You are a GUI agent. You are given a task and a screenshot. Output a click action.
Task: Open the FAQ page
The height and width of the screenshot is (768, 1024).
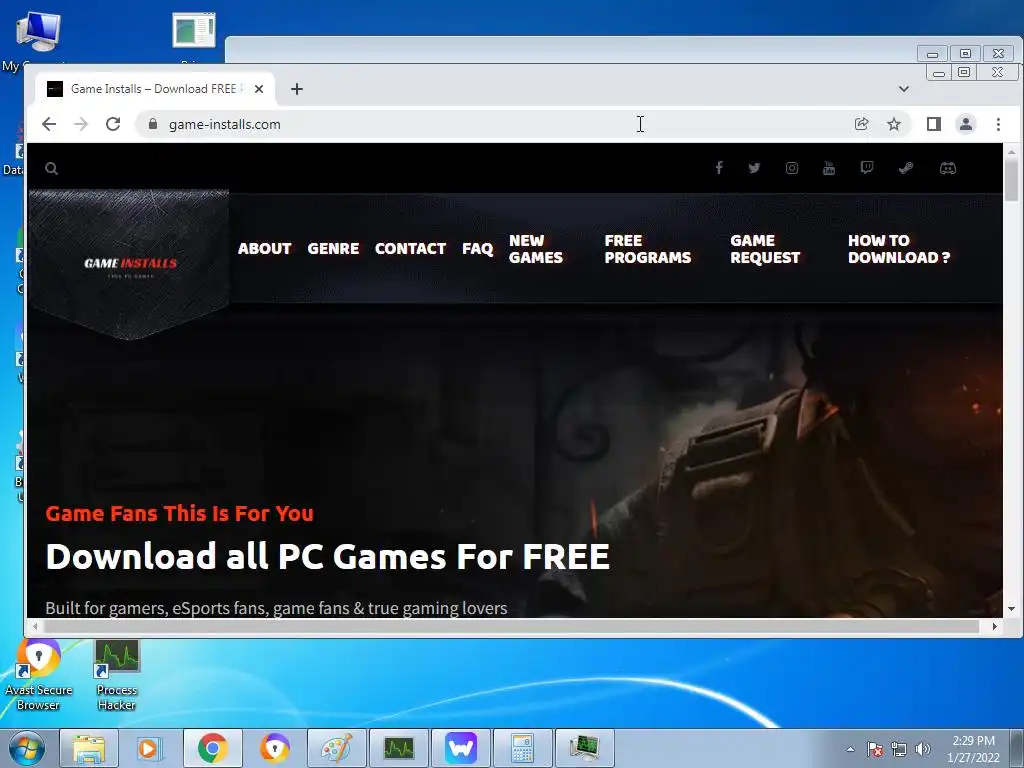pyautogui.click(x=477, y=249)
